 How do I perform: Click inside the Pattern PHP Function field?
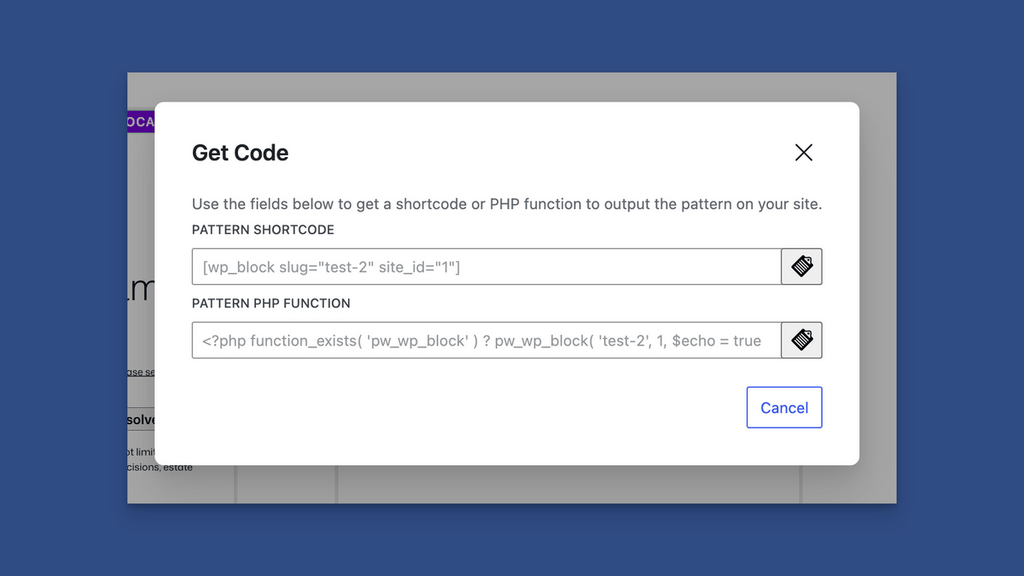486,340
